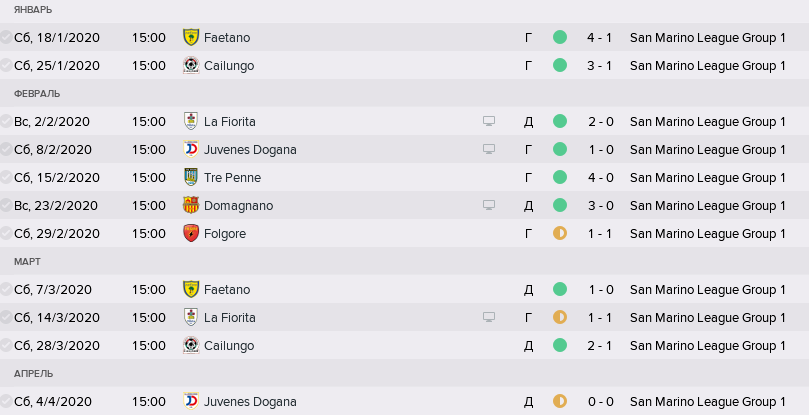Screen dimensions: 809x415
Task: Click orange draw indicator on Folgore row
Action: 560,233
